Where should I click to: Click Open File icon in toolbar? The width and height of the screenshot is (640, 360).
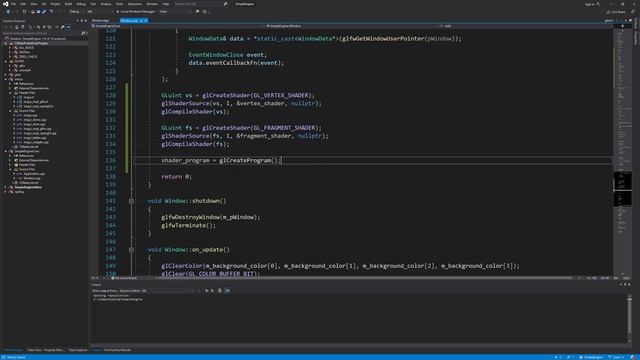pyautogui.click(x=33, y=11)
